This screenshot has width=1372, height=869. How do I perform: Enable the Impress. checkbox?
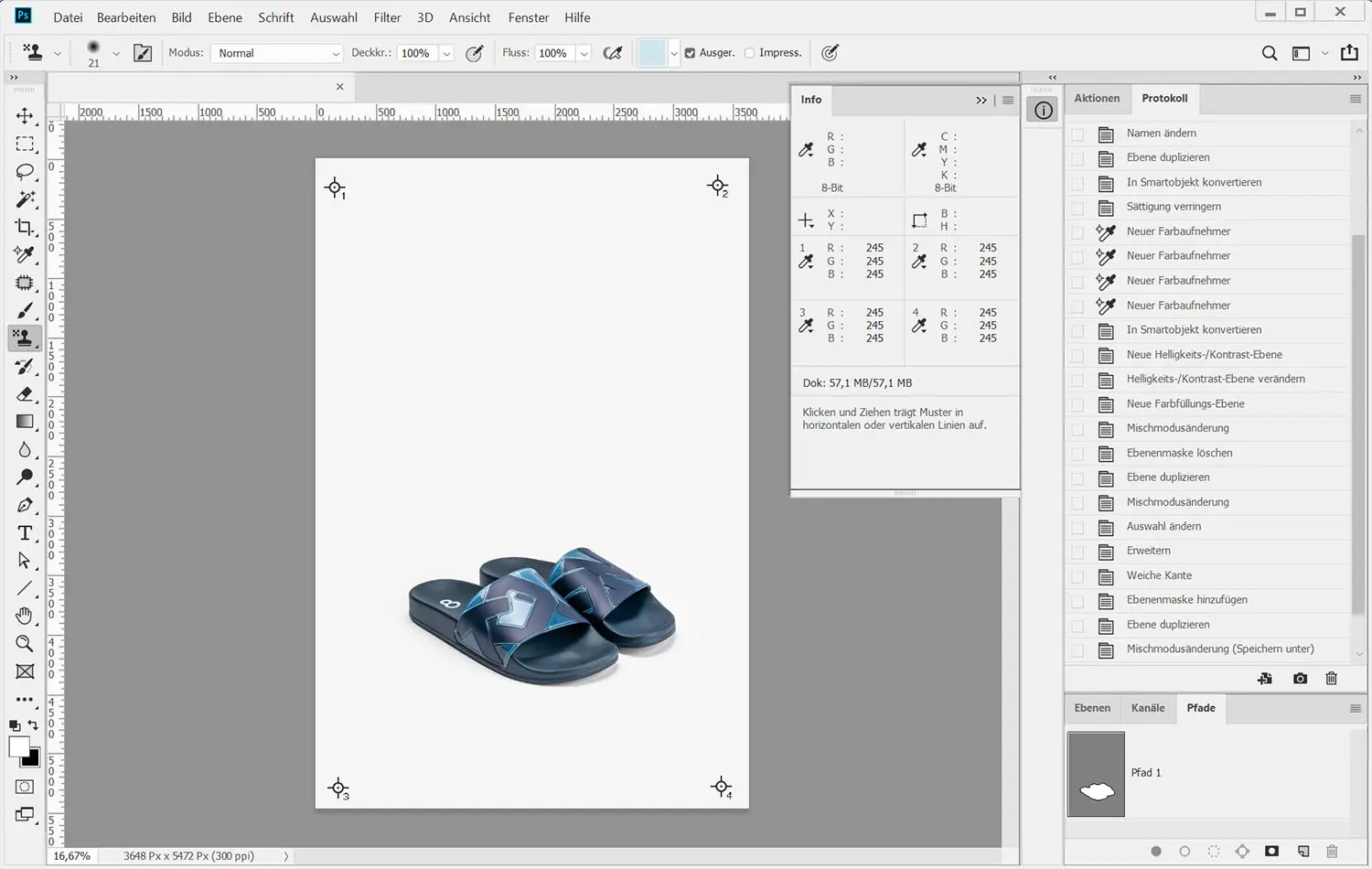[x=750, y=53]
